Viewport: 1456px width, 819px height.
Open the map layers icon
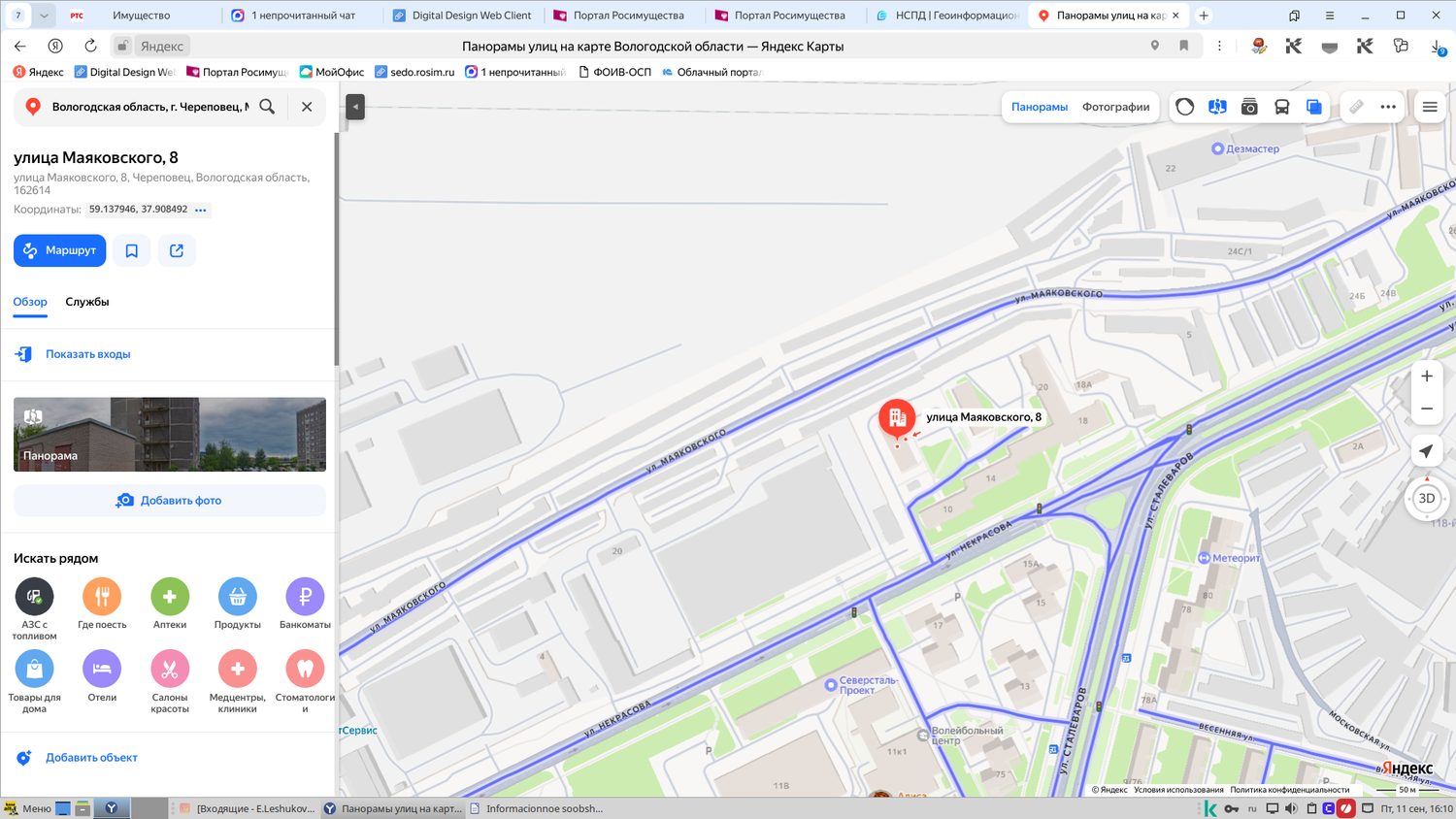click(1313, 107)
